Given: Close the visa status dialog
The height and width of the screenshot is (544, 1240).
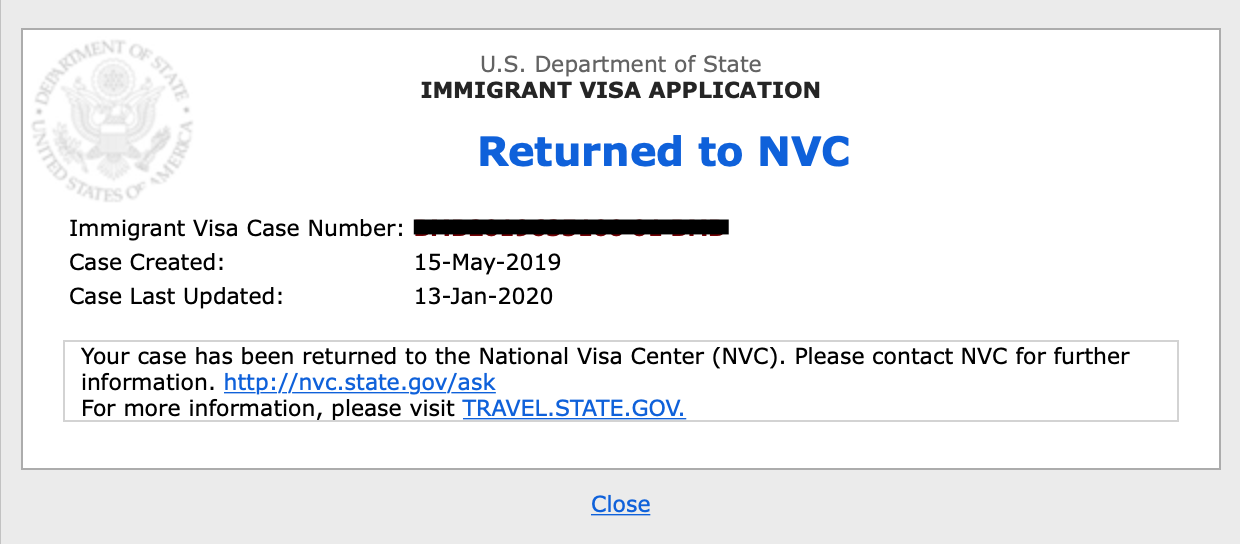Looking at the screenshot, I should click(x=620, y=504).
